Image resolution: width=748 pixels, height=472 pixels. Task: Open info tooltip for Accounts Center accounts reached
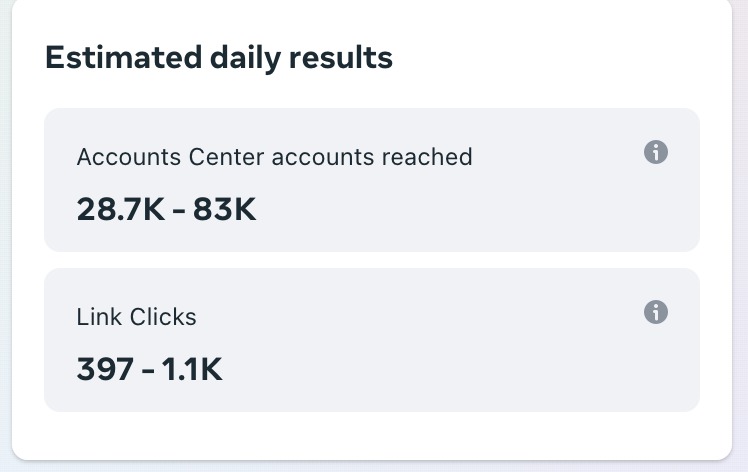(656, 152)
